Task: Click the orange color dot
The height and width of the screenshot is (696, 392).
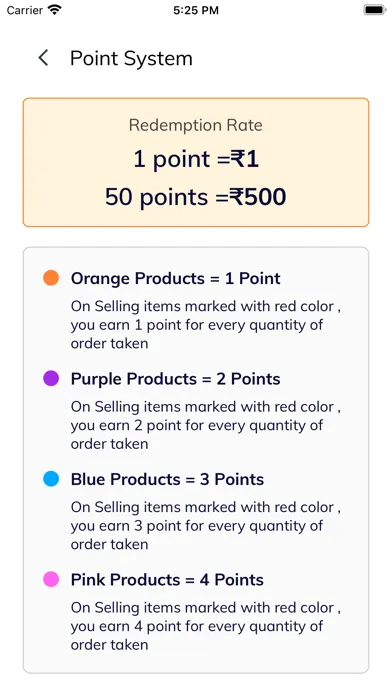Action: point(51,278)
